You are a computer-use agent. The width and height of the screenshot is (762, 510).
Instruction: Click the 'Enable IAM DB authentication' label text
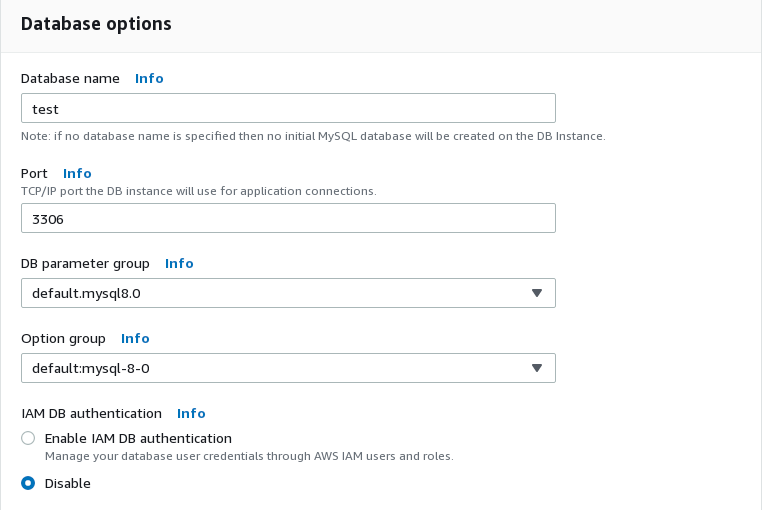138,439
